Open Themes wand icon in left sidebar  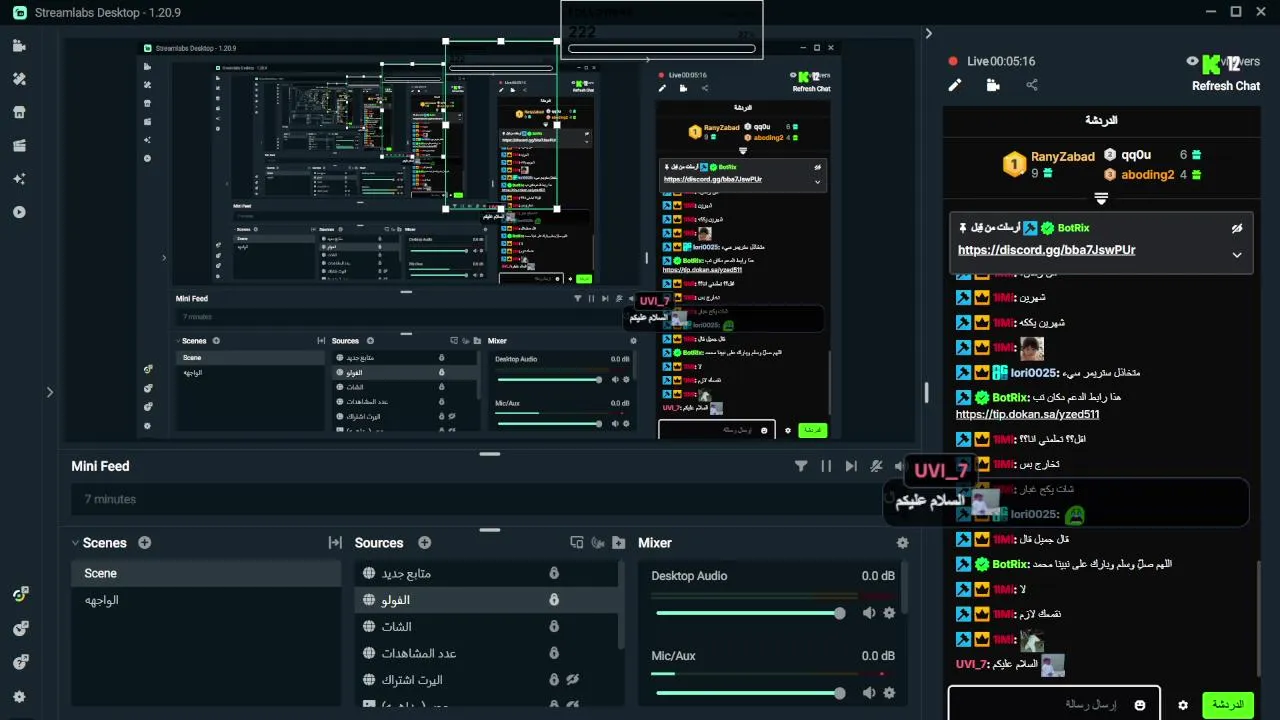click(19, 79)
